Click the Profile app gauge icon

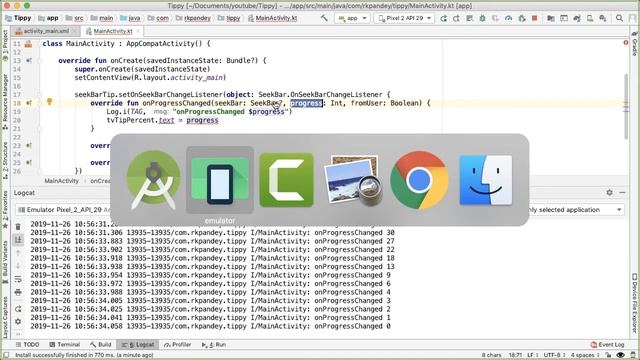(509, 18)
